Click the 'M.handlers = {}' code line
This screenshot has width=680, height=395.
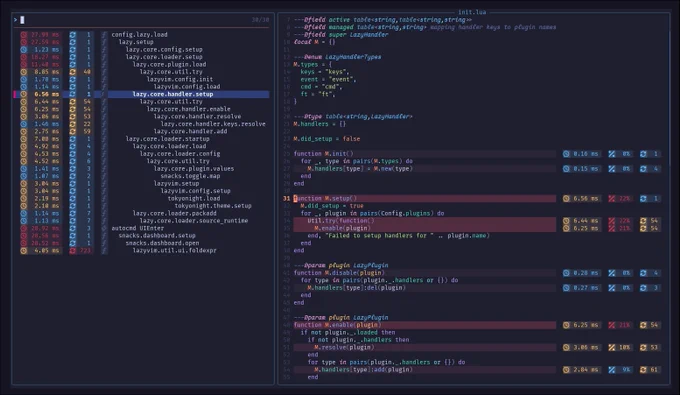pyautogui.click(x=320, y=124)
